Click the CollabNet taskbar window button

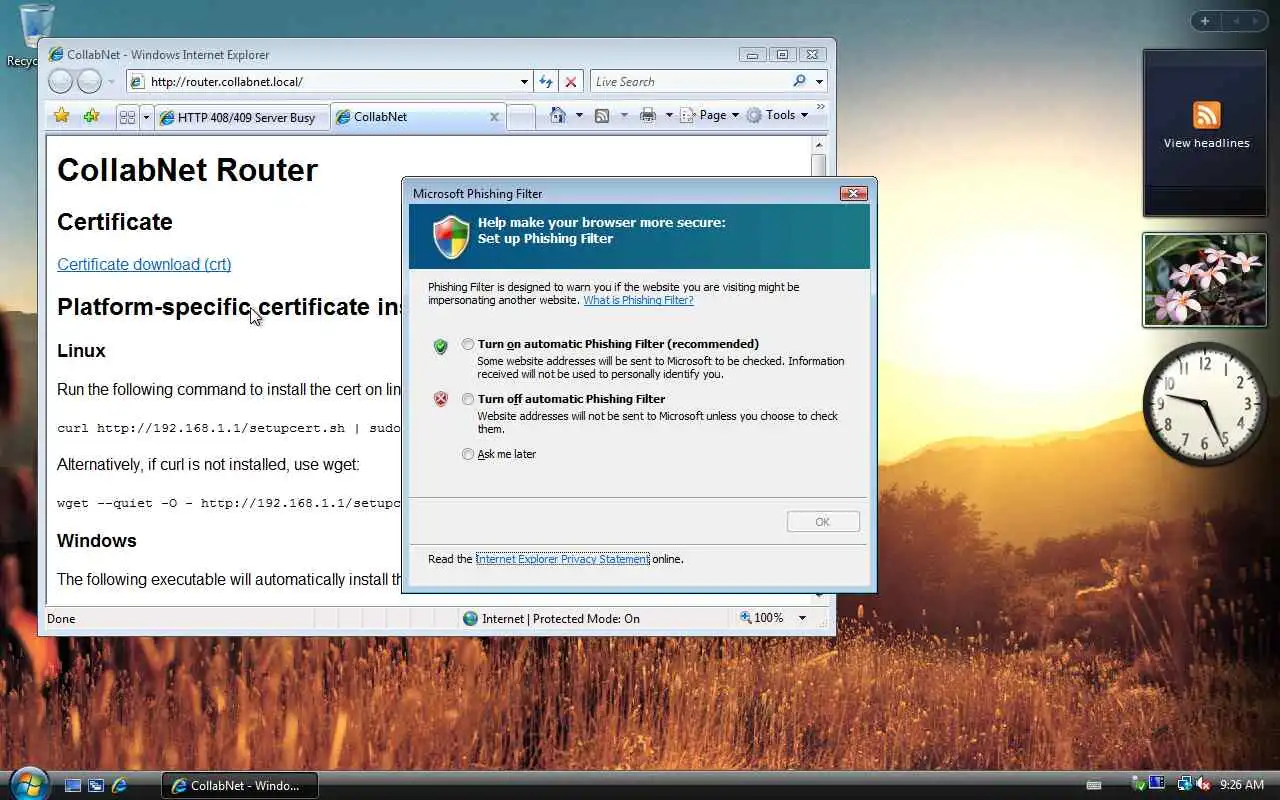pyautogui.click(x=240, y=786)
